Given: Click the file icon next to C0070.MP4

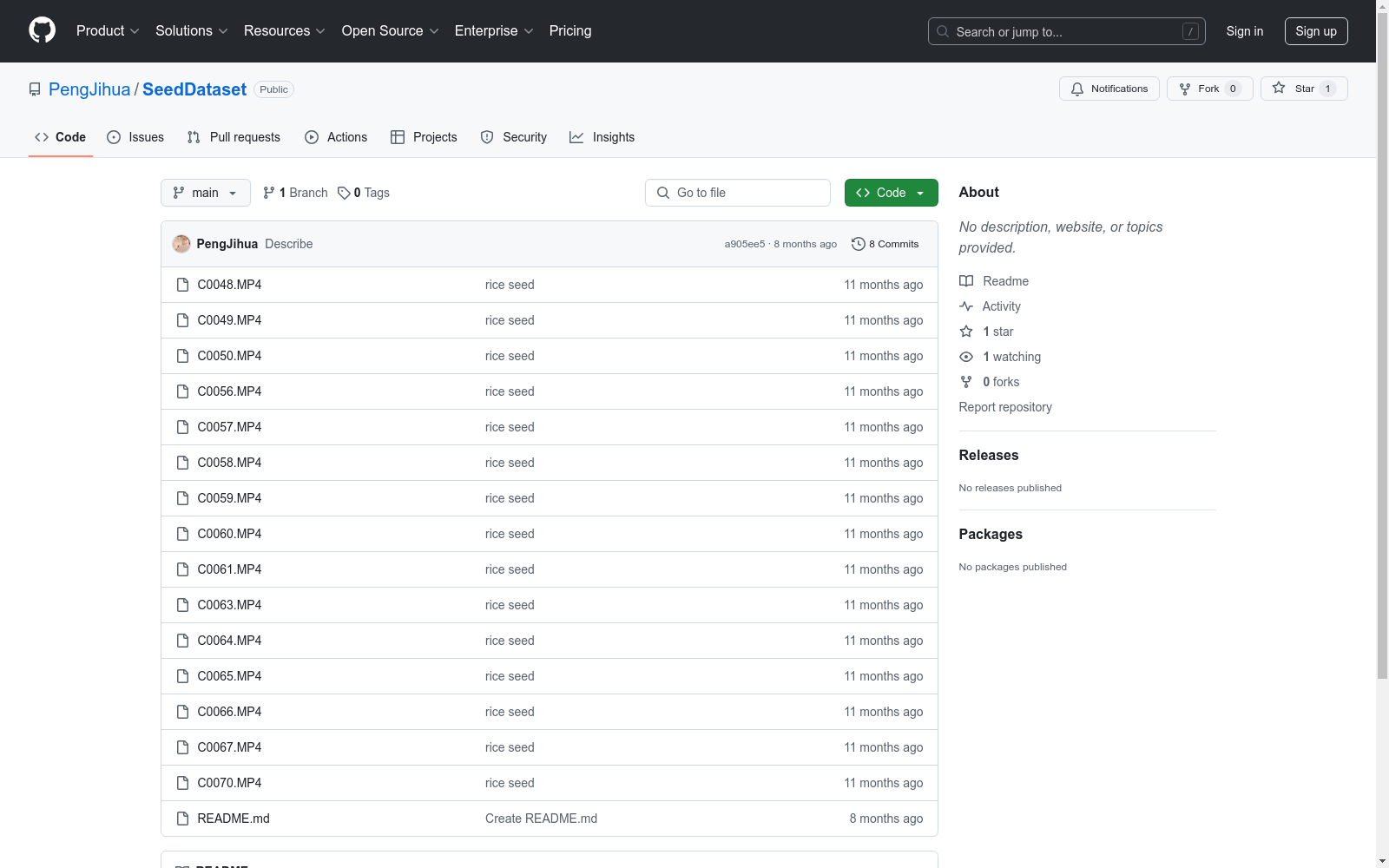Looking at the screenshot, I should (182, 783).
